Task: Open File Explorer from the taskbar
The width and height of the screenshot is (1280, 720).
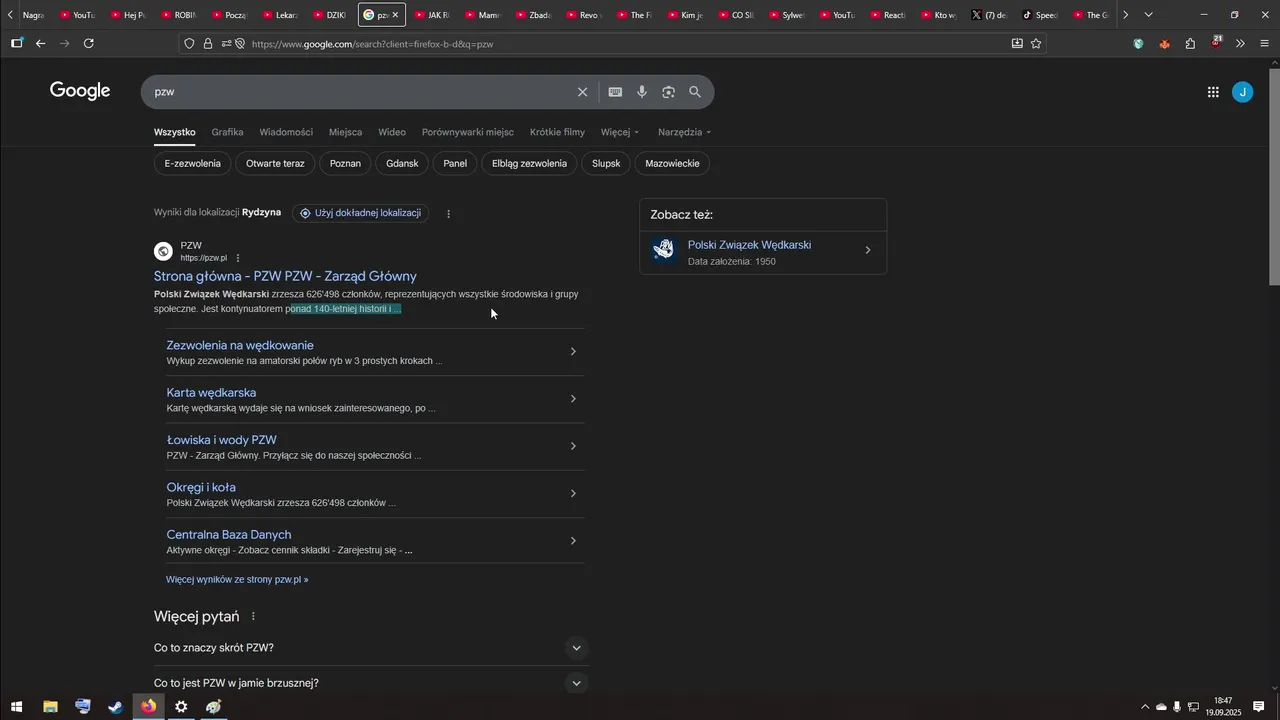Action: click(x=50, y=707)
